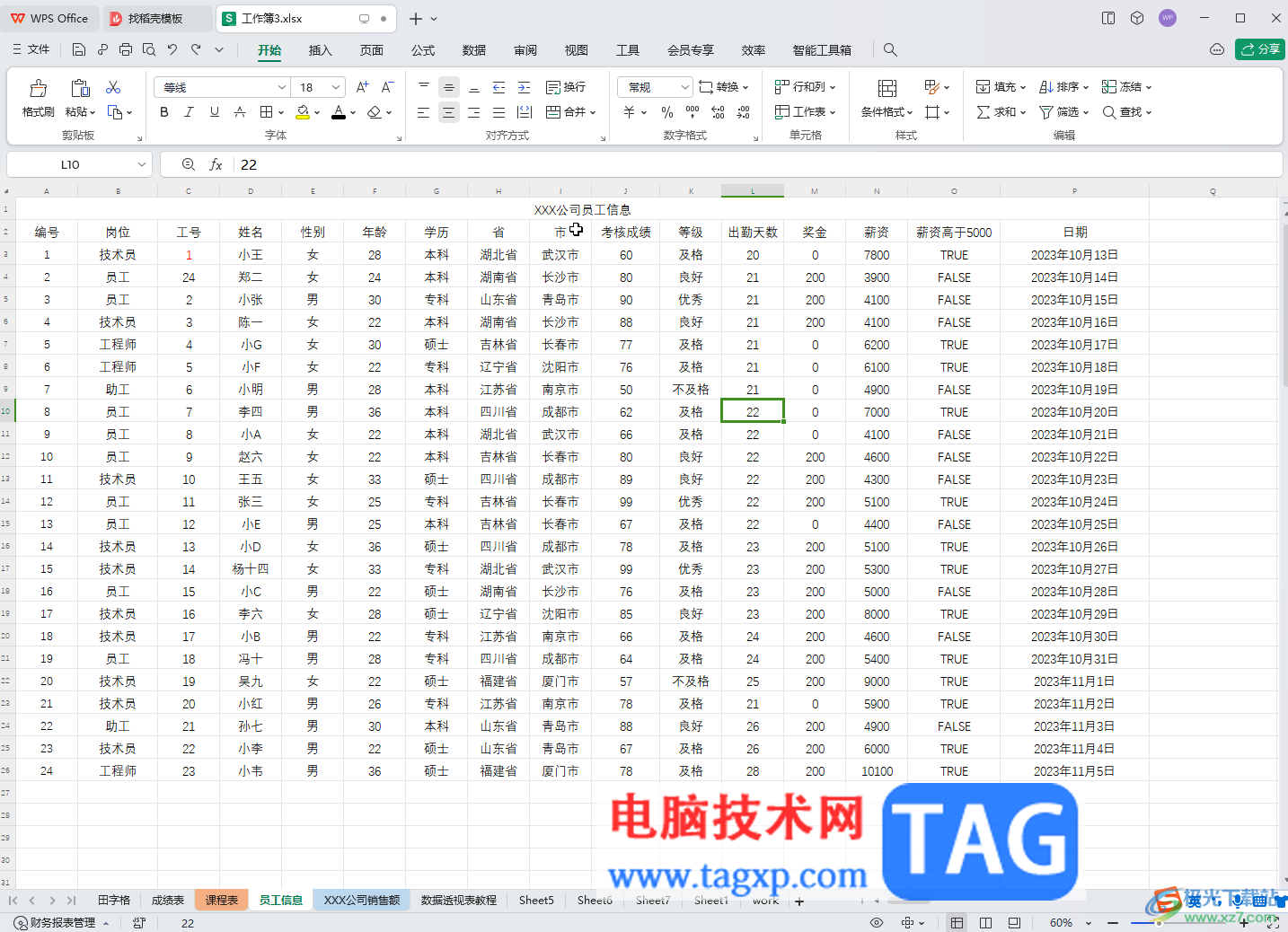Image resolution: width=1288 pixels, height=932 pixels.
Task: Expand the borders dropdown arrow
Action: coord(281,112)
